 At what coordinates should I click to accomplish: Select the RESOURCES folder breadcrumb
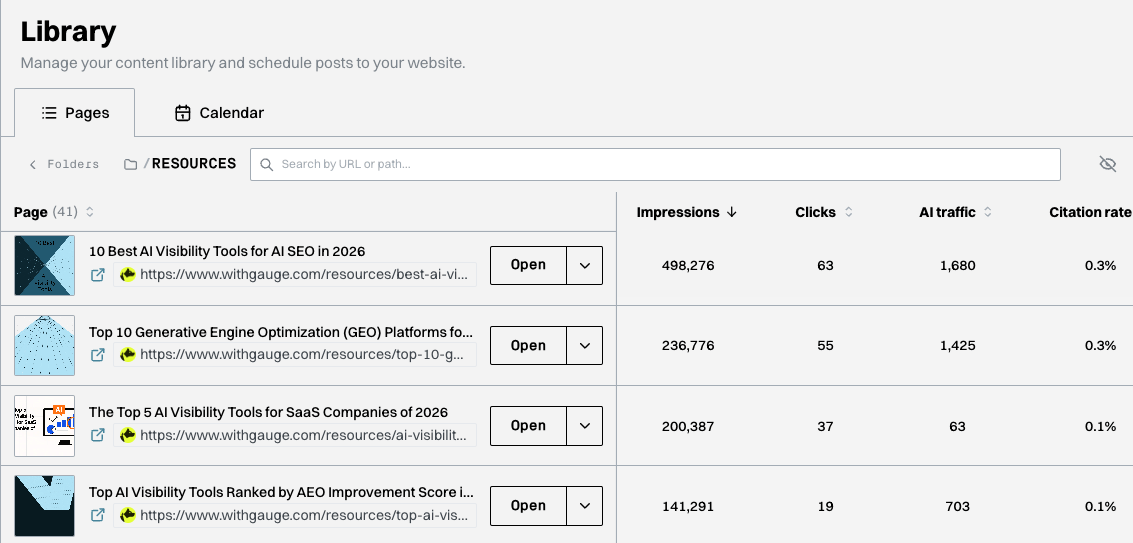coord(194,163)
